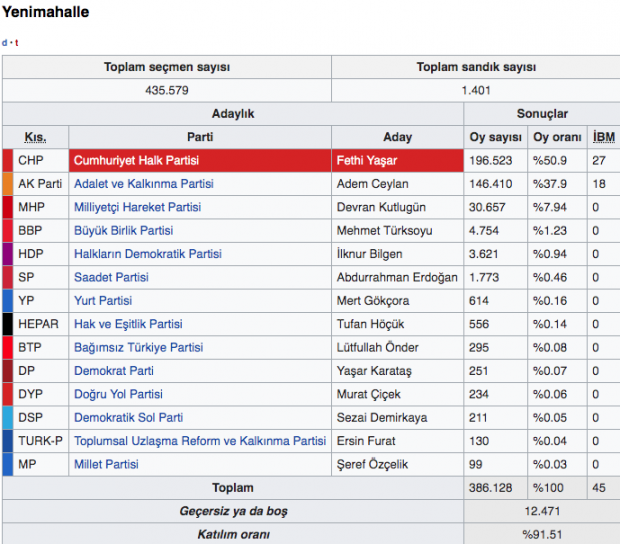Follow the Adalet ve Kalkınma Partisi link
Image resolution: width=620 pixels, height=544 pixels.
(143, 184)
